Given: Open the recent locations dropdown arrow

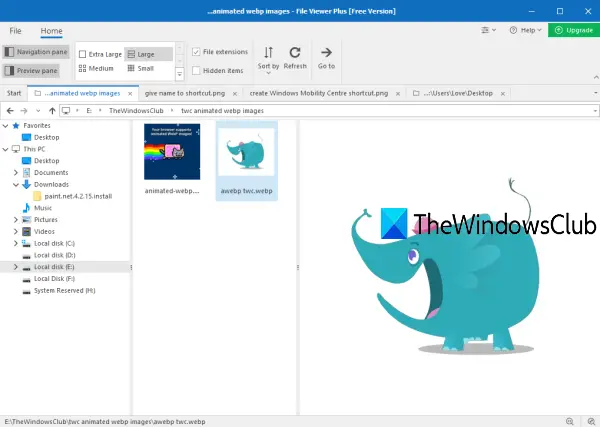Looking at the screenshot, I should click(38, 111).
